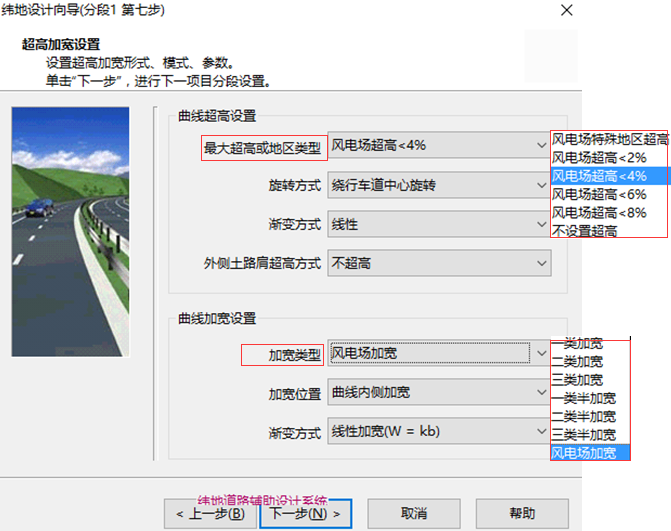The image size is (671, 531).
Task: Open 帮助 for this wizard
Action: [521, 513]
